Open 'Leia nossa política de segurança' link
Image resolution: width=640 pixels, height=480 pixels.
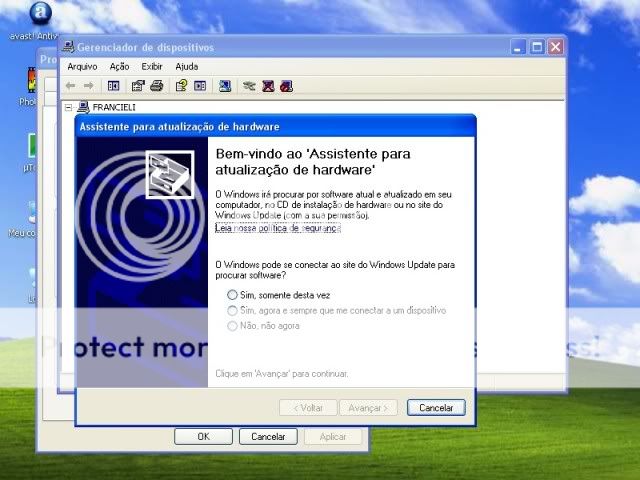click(278, 228)
